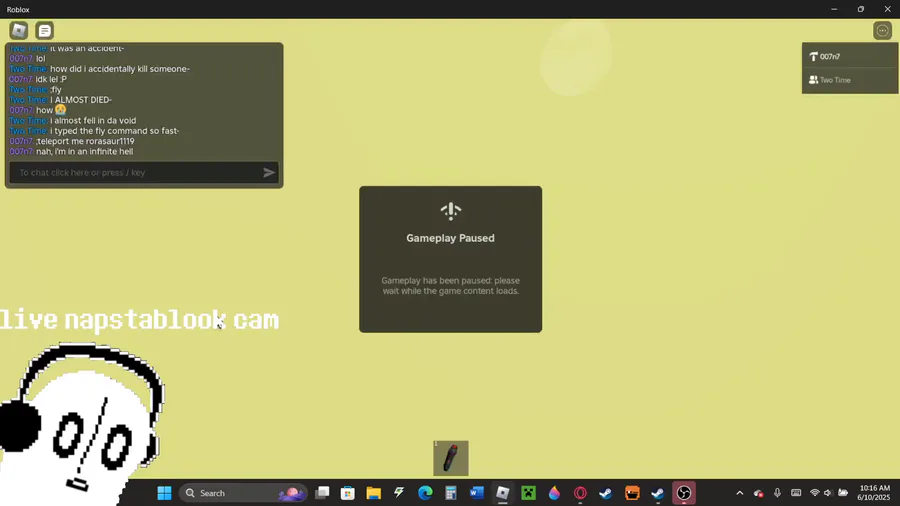Click chat message "nah, i'm in an infinite hell"
The height and width of the screenshot is (506, 900).
[84, 151]
